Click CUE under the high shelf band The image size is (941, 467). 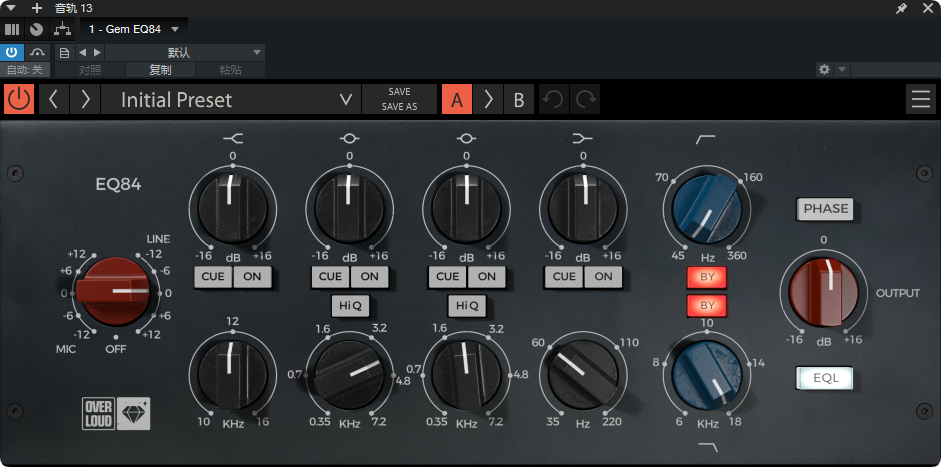coord(213,277)
